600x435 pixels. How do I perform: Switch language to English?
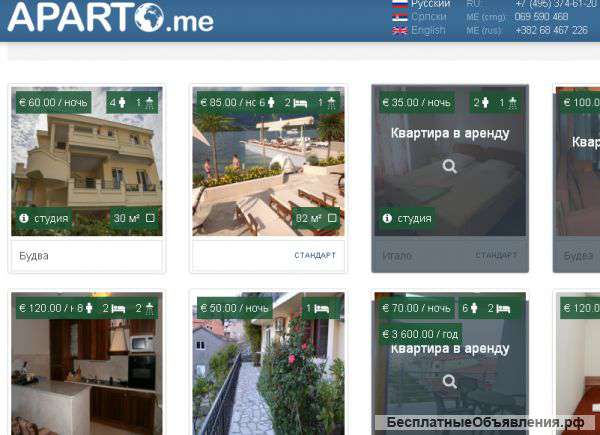(428, 30)
